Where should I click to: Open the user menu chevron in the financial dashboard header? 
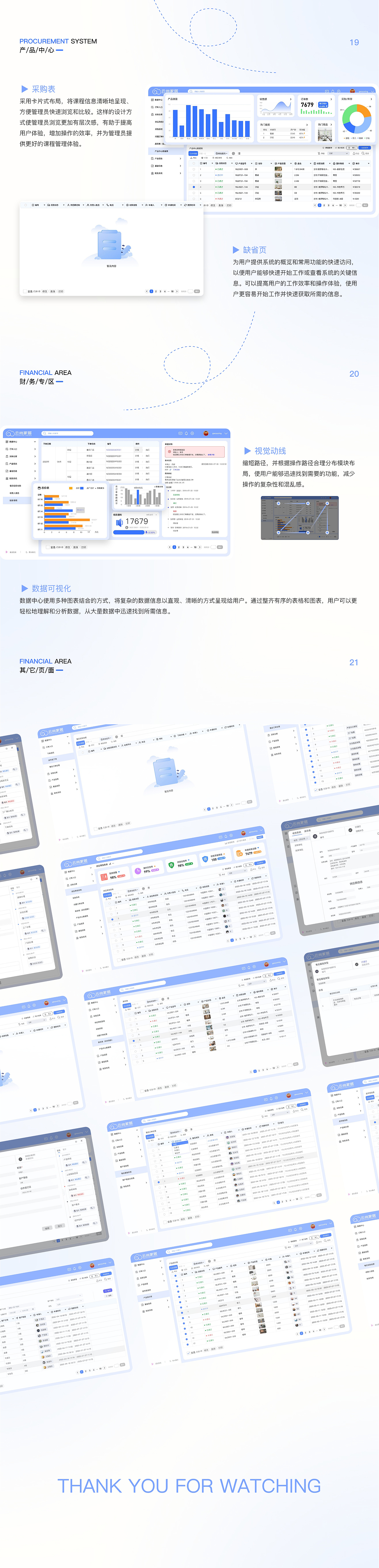(226, 434)
